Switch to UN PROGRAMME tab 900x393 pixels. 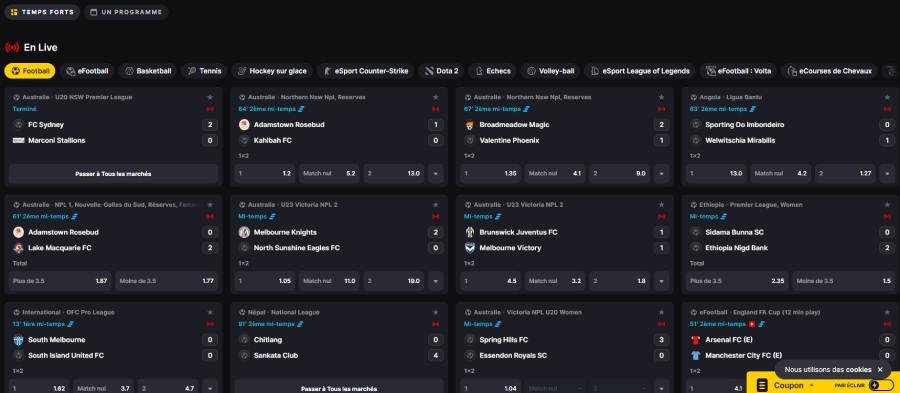tap(126, 12)
